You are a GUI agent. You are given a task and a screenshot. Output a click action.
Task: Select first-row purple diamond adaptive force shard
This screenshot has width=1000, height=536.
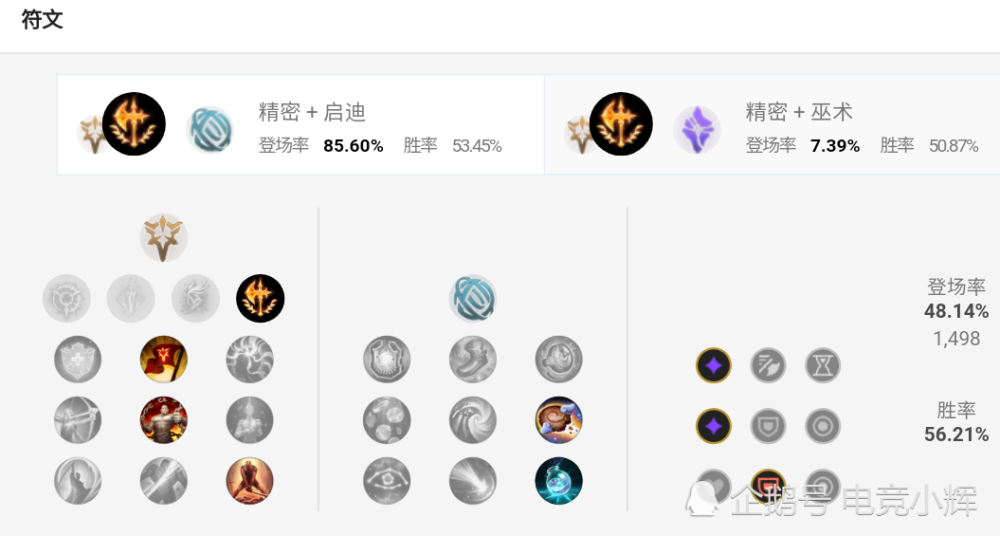point(714,366)
